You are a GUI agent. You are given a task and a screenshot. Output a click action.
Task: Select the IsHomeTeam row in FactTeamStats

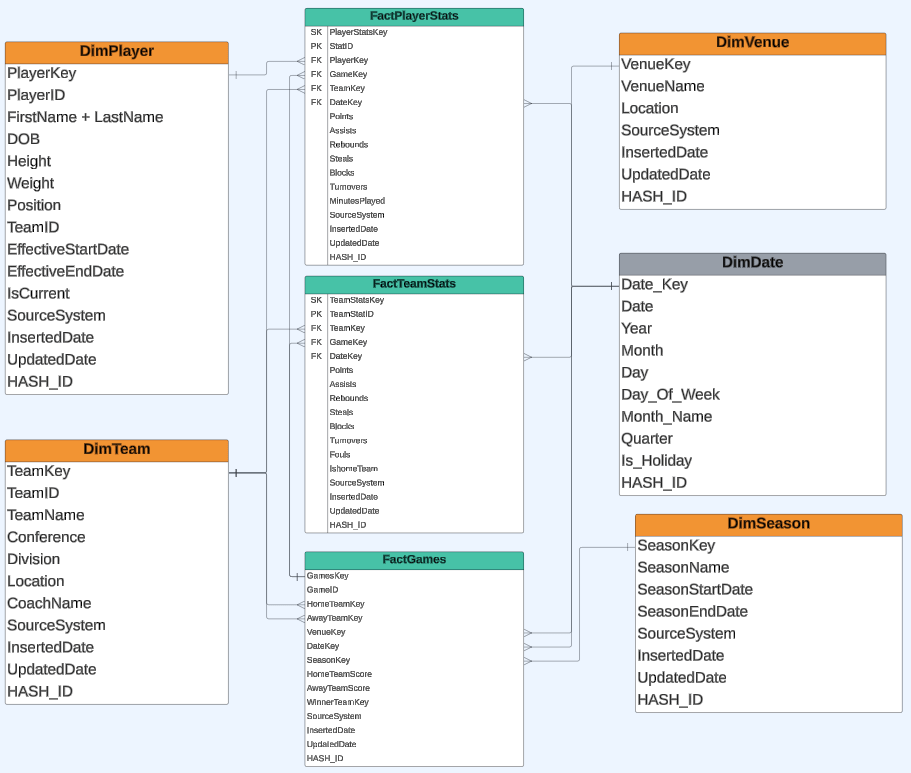point(414,469)
